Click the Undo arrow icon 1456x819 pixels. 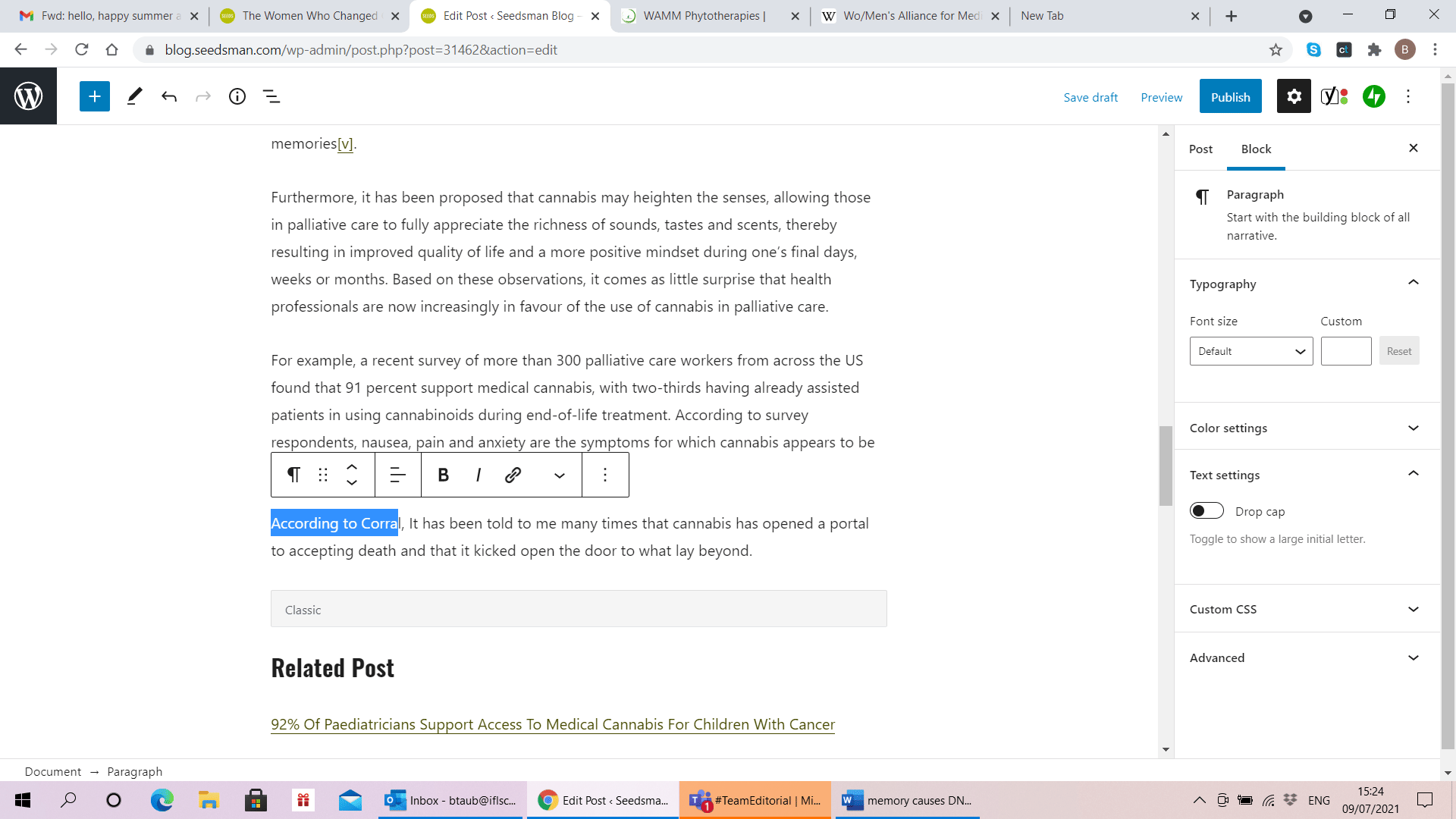pos(169,96)
